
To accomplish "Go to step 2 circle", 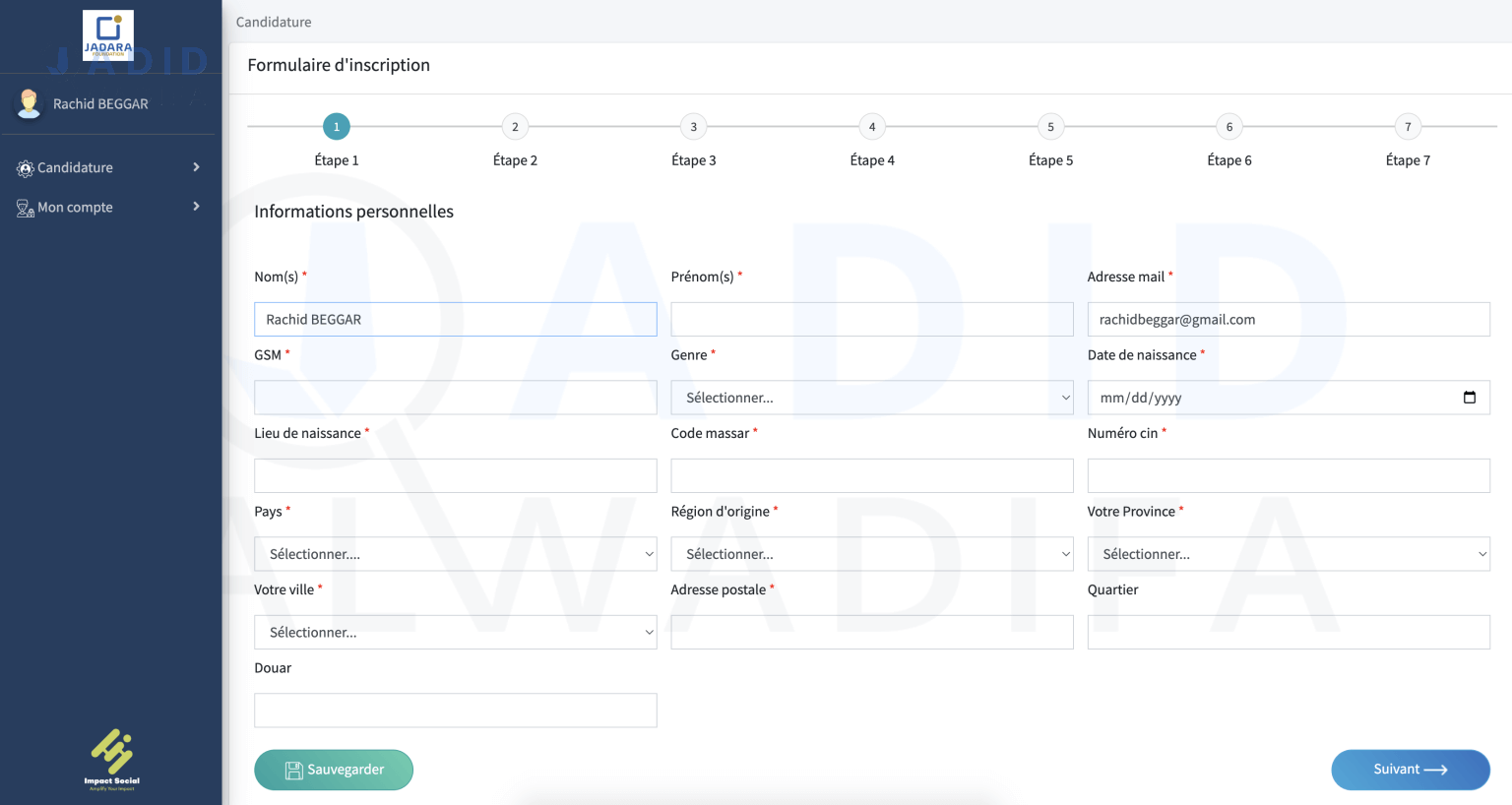I will (515, 127).
